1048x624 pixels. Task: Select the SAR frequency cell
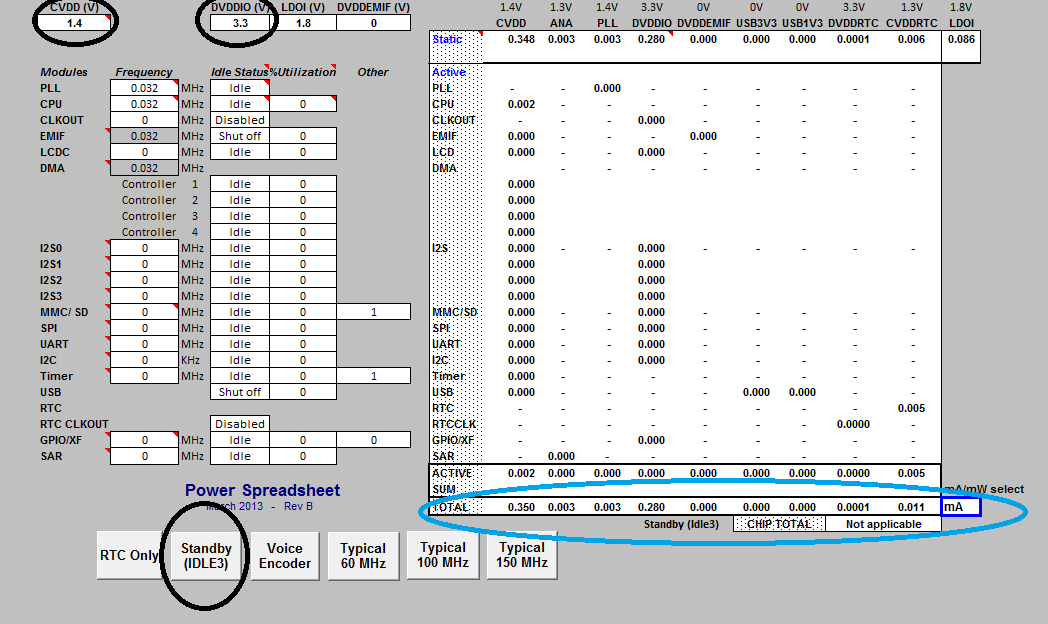click(144, 456)
